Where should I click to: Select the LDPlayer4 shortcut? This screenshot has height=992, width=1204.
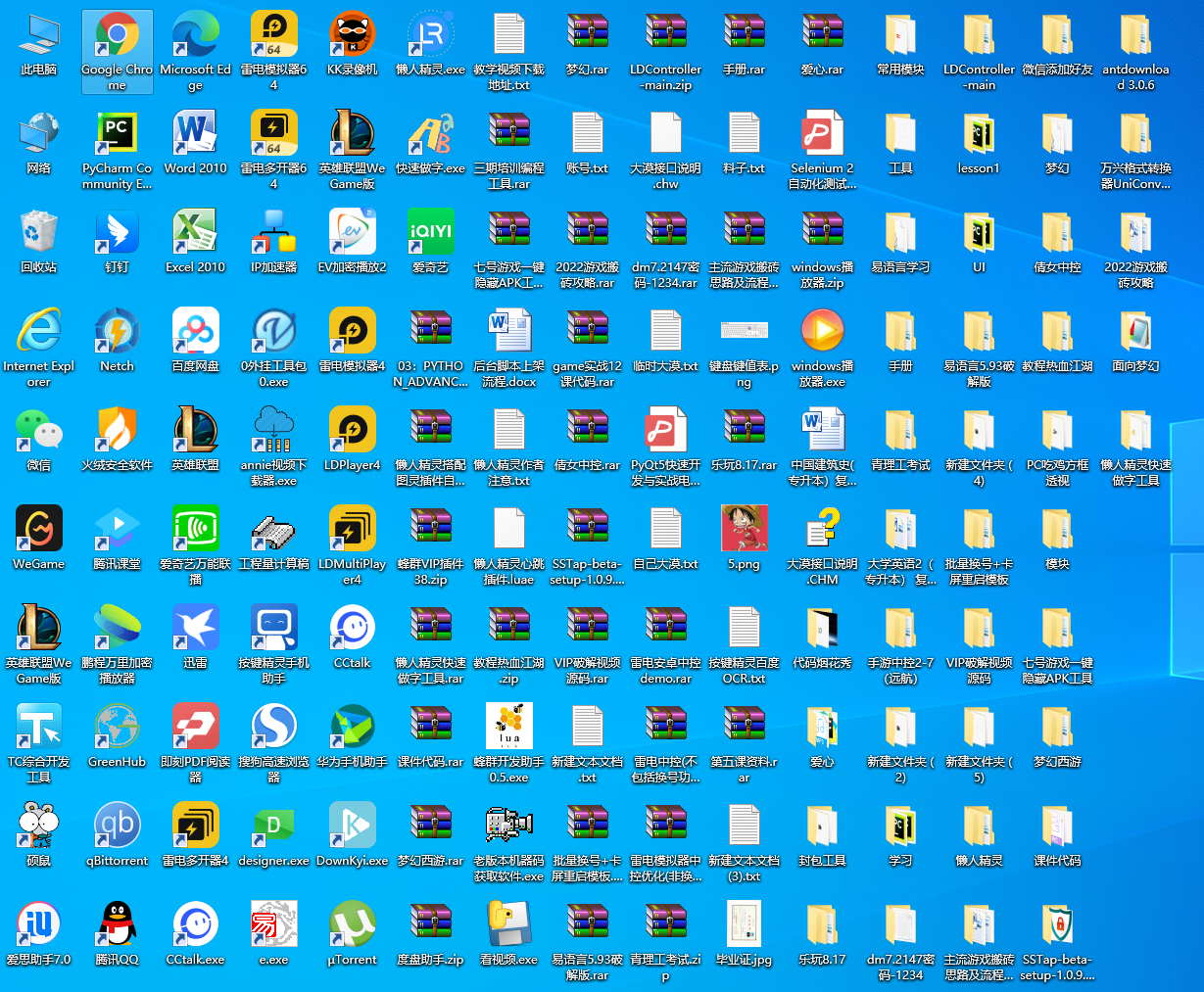click(353, 441)
